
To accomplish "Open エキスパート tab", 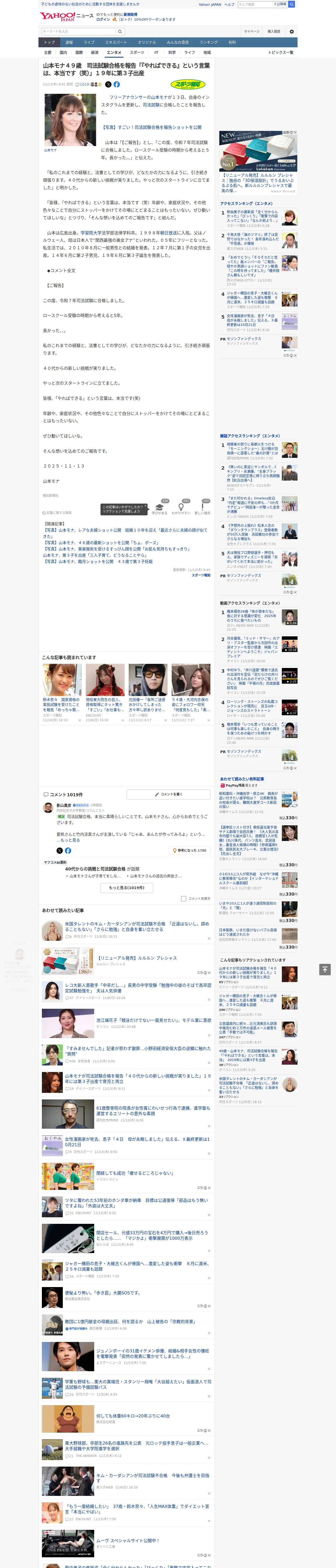I will pyautogui.click(x=116, y=43).
